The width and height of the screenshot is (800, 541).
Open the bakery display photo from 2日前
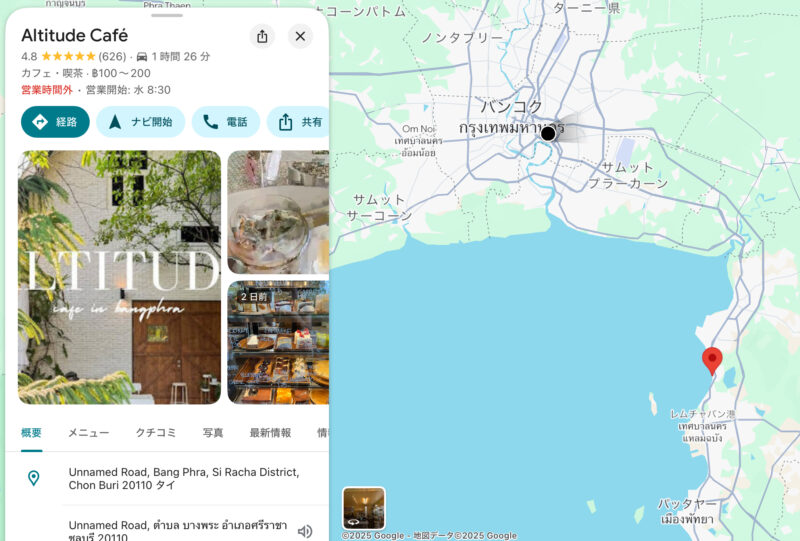coord(278,342)
